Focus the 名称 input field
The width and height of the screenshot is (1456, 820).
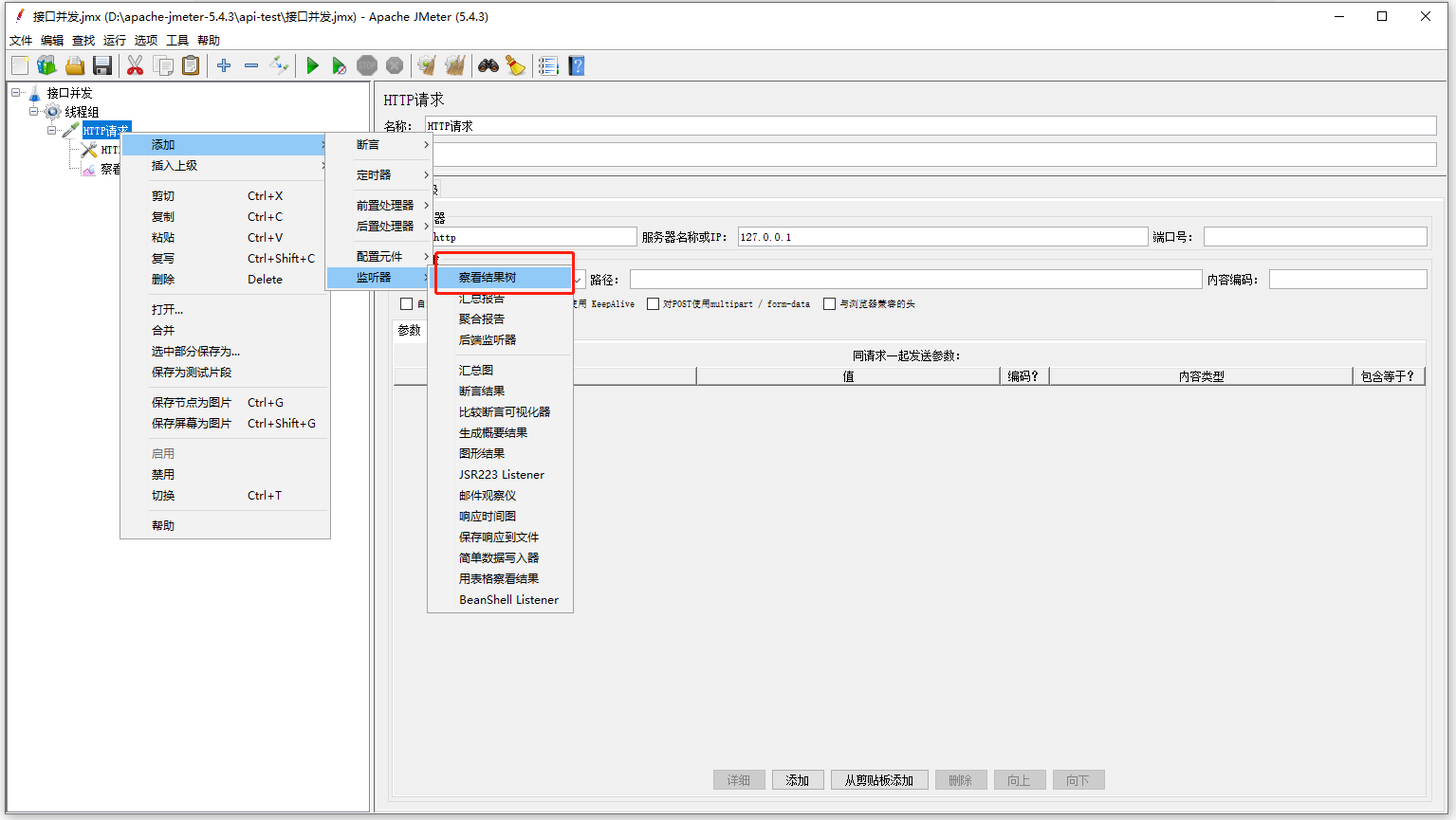[931, 126]
